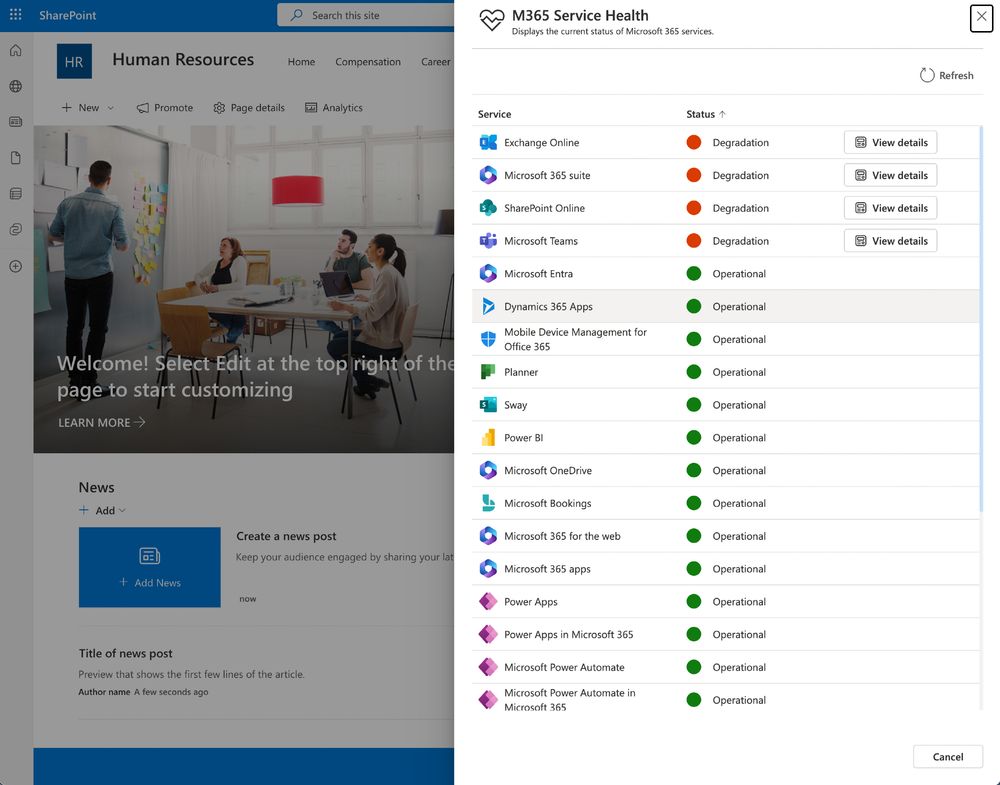Click the circled plus create icon in rail
The image size is (1000, 785).
[x=16, y=266]
